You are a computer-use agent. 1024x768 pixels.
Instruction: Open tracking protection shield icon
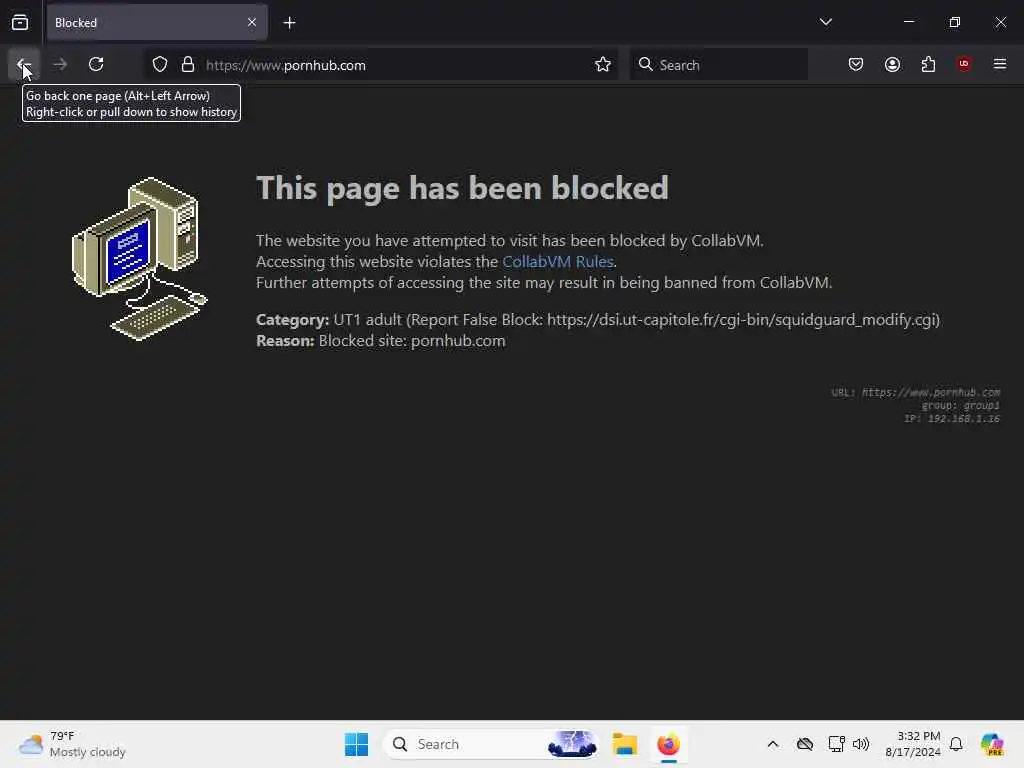[x=160, y=65]
